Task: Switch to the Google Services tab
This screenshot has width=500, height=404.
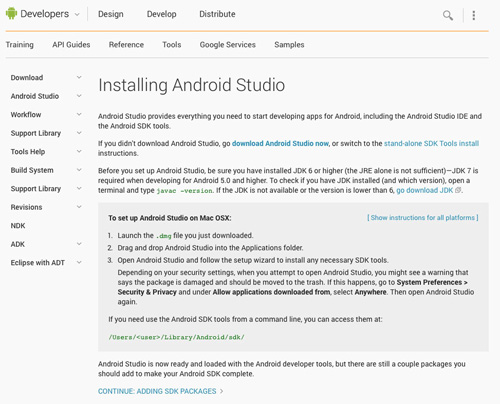Action: coord(228,45)
